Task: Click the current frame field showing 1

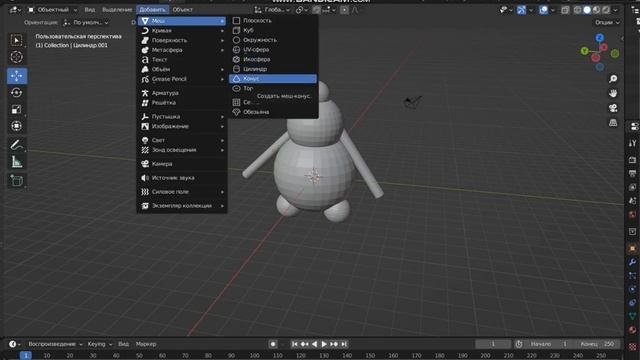Action: pyautogui.click(x=493, y=344)
